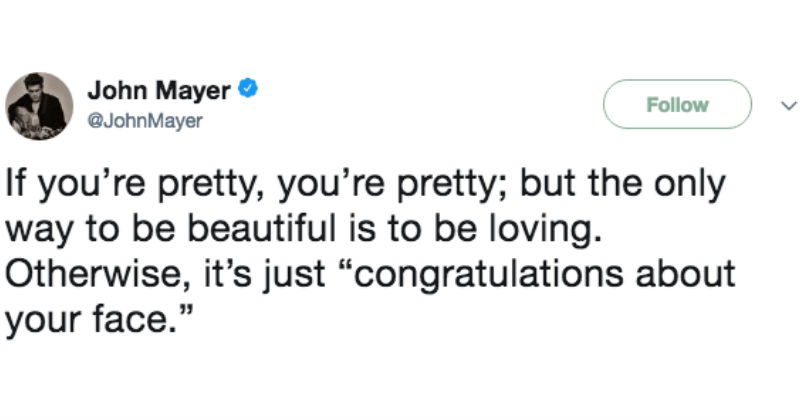Open the John Mayer display name link

coord(160,92)
